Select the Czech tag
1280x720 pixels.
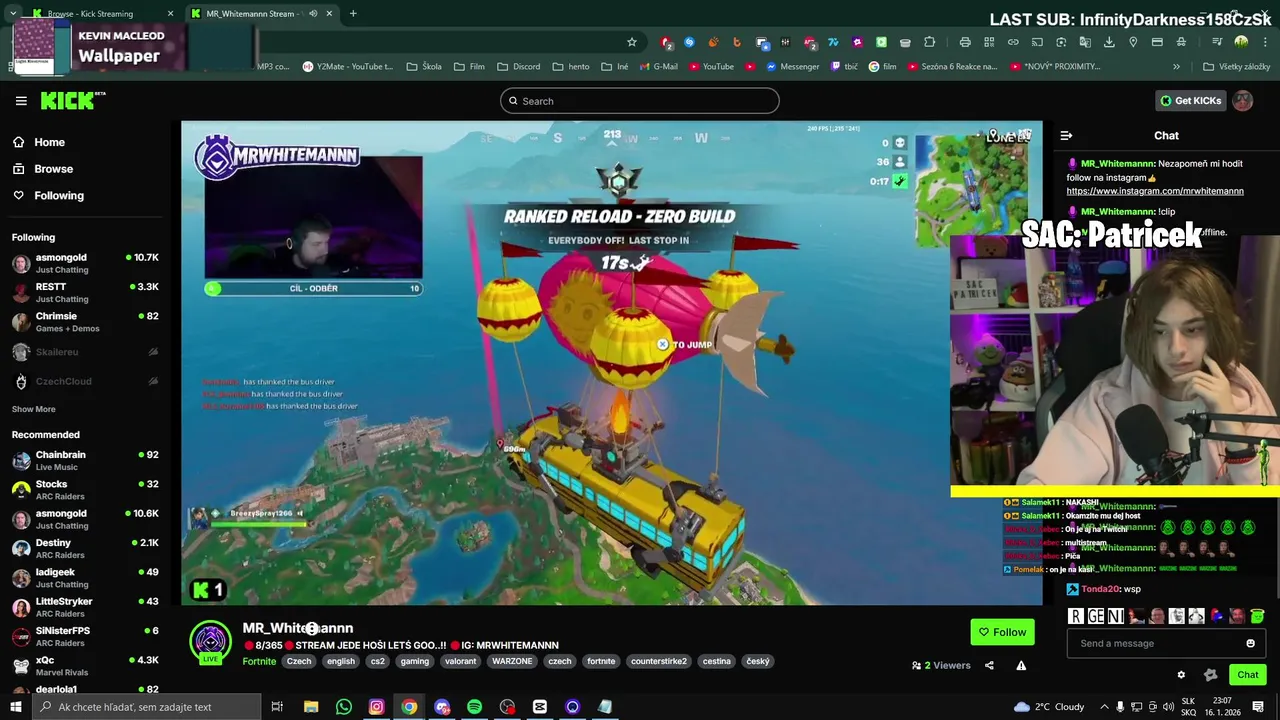coord(299,661)
